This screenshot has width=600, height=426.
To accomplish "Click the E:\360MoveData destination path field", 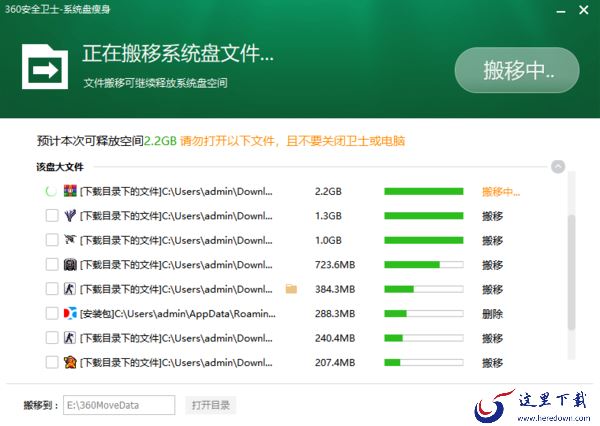I will tap(119, 405).
